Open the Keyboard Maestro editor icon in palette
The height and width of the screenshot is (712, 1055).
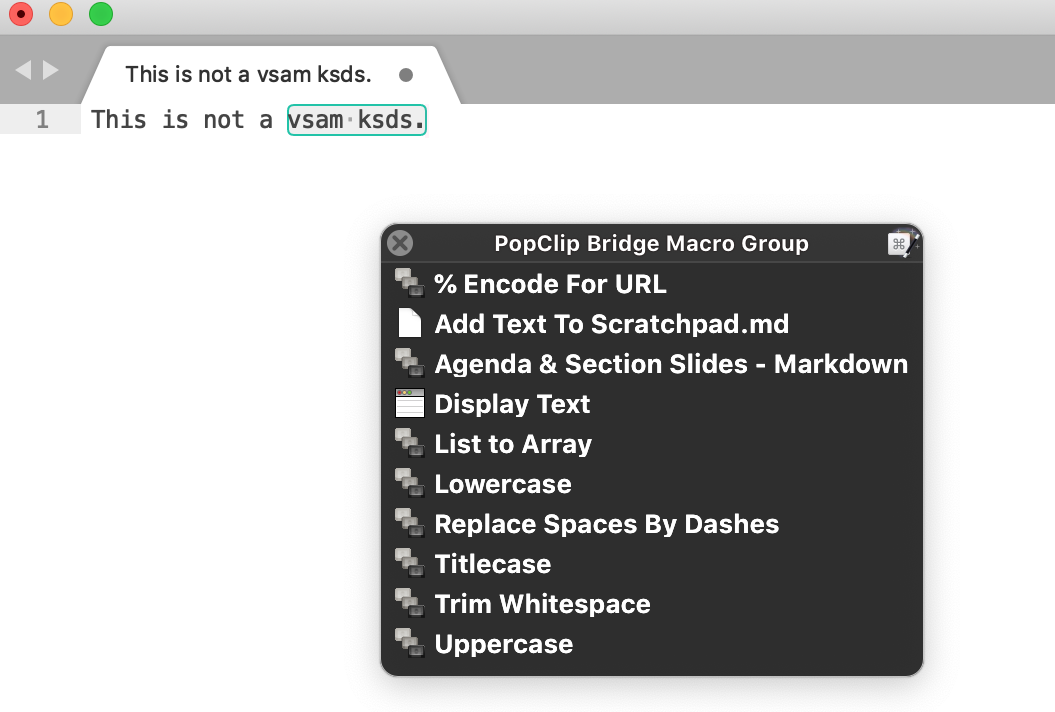coord(901,244)
